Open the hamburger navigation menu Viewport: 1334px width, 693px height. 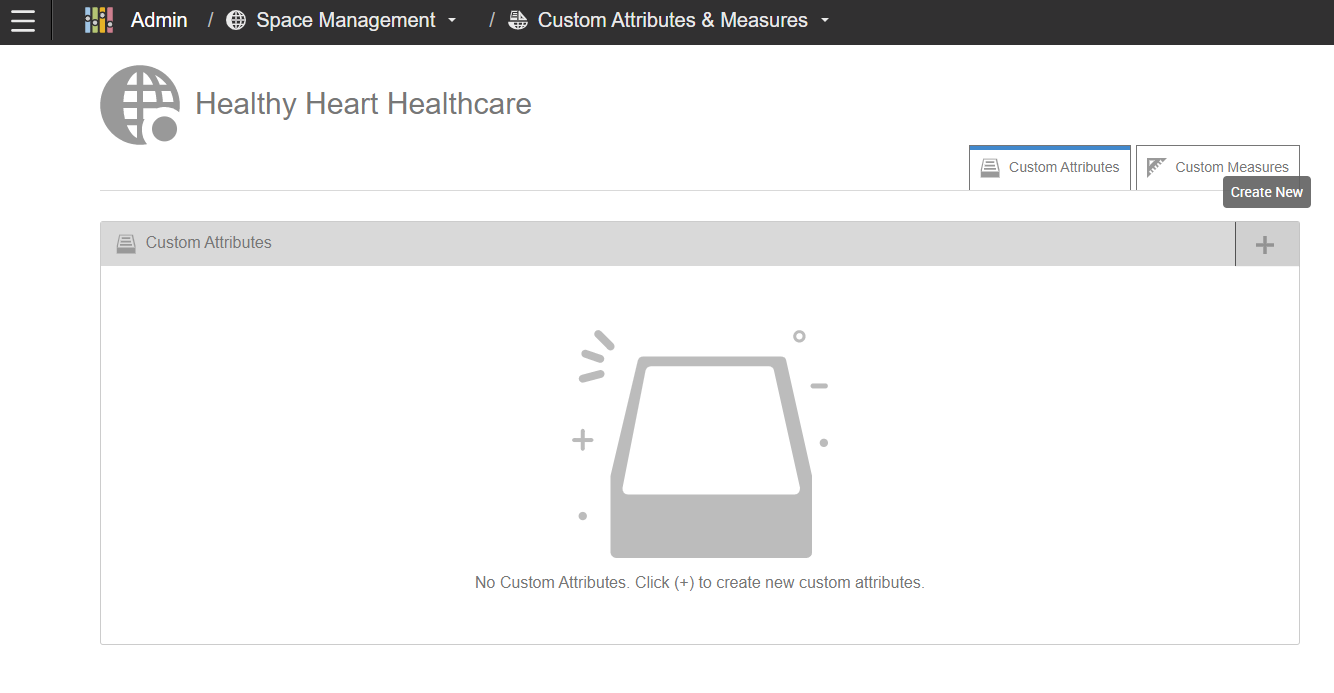click(x=22, y=21)
